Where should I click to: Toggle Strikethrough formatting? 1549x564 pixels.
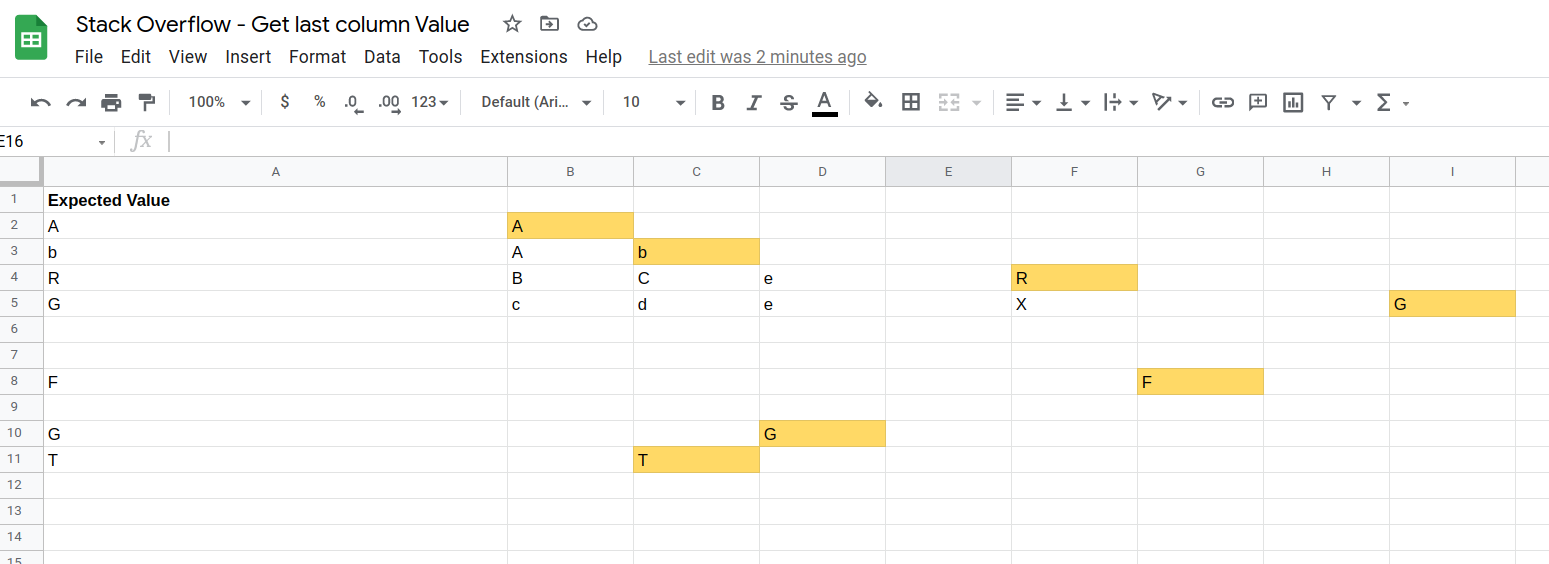[x=789, y=102]
